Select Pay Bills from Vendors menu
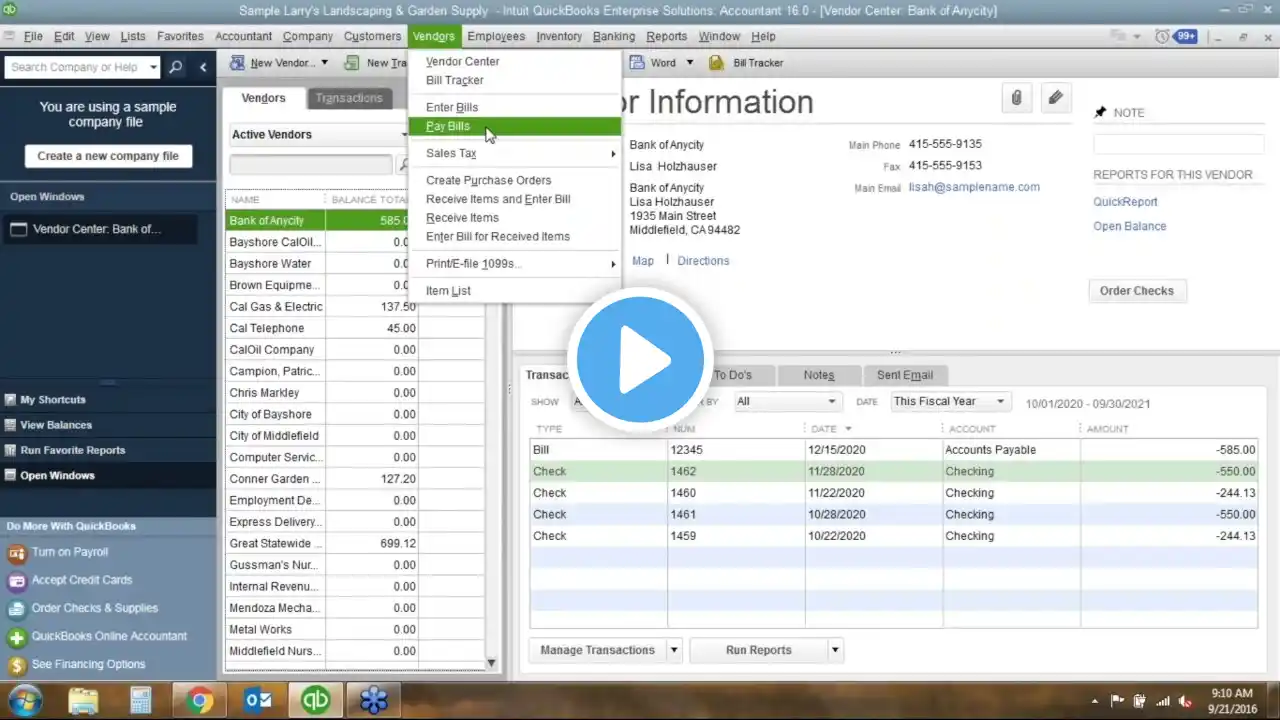This screenshot has height=720, width=1280. click(x=448, y=127)
